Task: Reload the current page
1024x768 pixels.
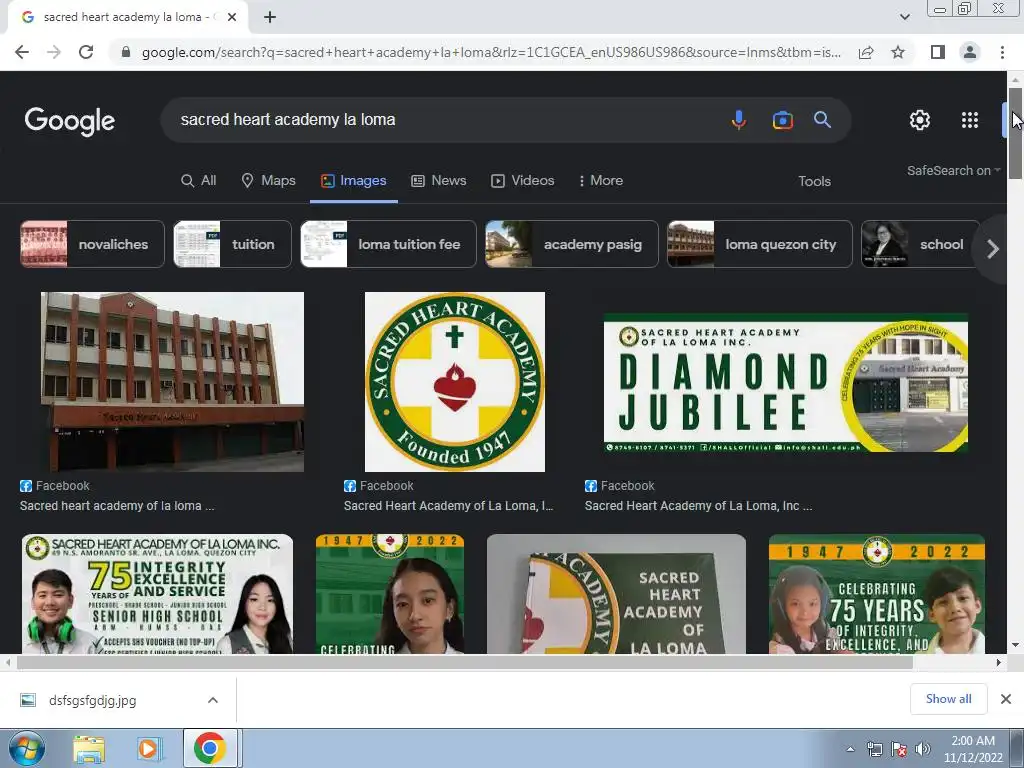Action: (x=86, y=52)
